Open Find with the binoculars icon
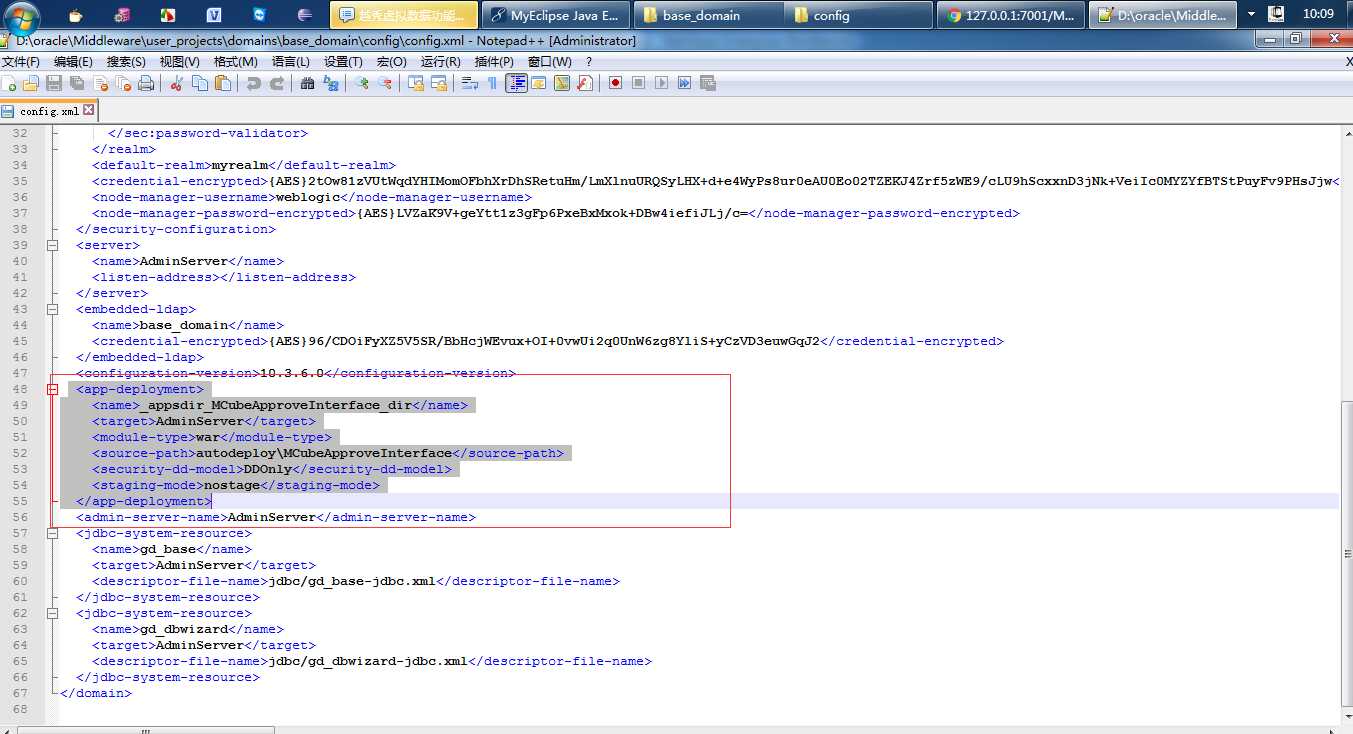Screen dimensions: 1353x734 point(307,83)
